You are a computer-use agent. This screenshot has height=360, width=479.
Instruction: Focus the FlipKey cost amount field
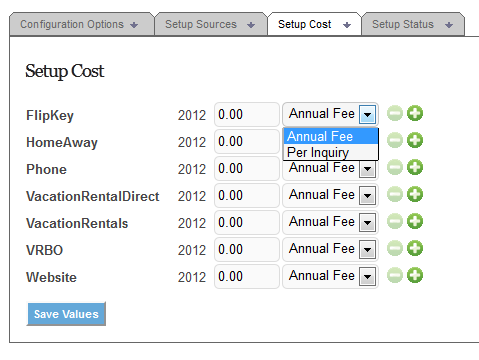point(247,114)
